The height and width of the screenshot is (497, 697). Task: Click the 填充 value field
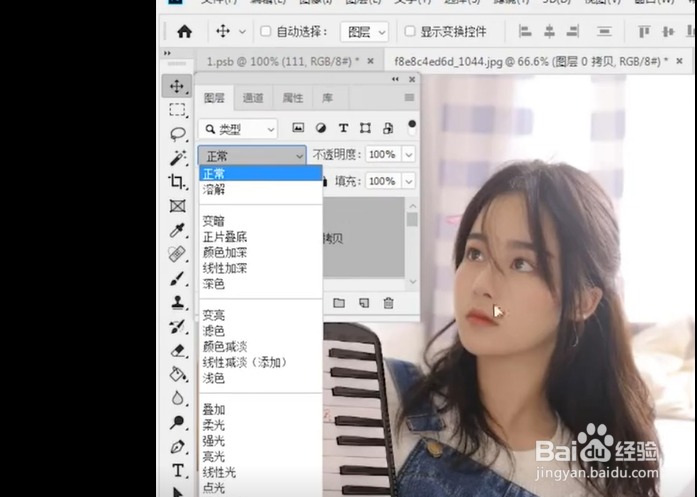pyautogui.click(x=383, y=181)
